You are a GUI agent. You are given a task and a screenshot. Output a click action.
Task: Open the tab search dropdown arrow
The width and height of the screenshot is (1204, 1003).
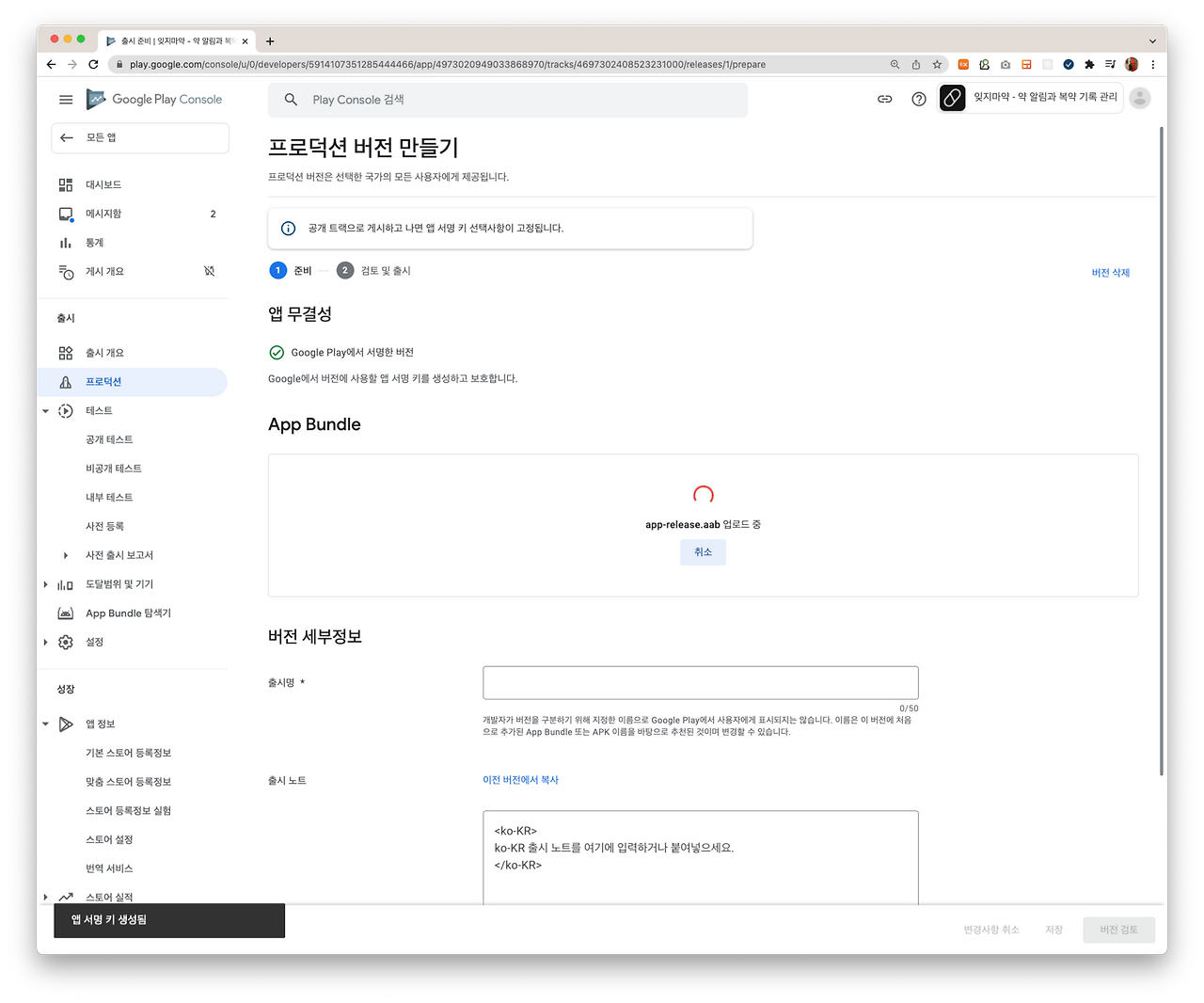point(1152,41)
